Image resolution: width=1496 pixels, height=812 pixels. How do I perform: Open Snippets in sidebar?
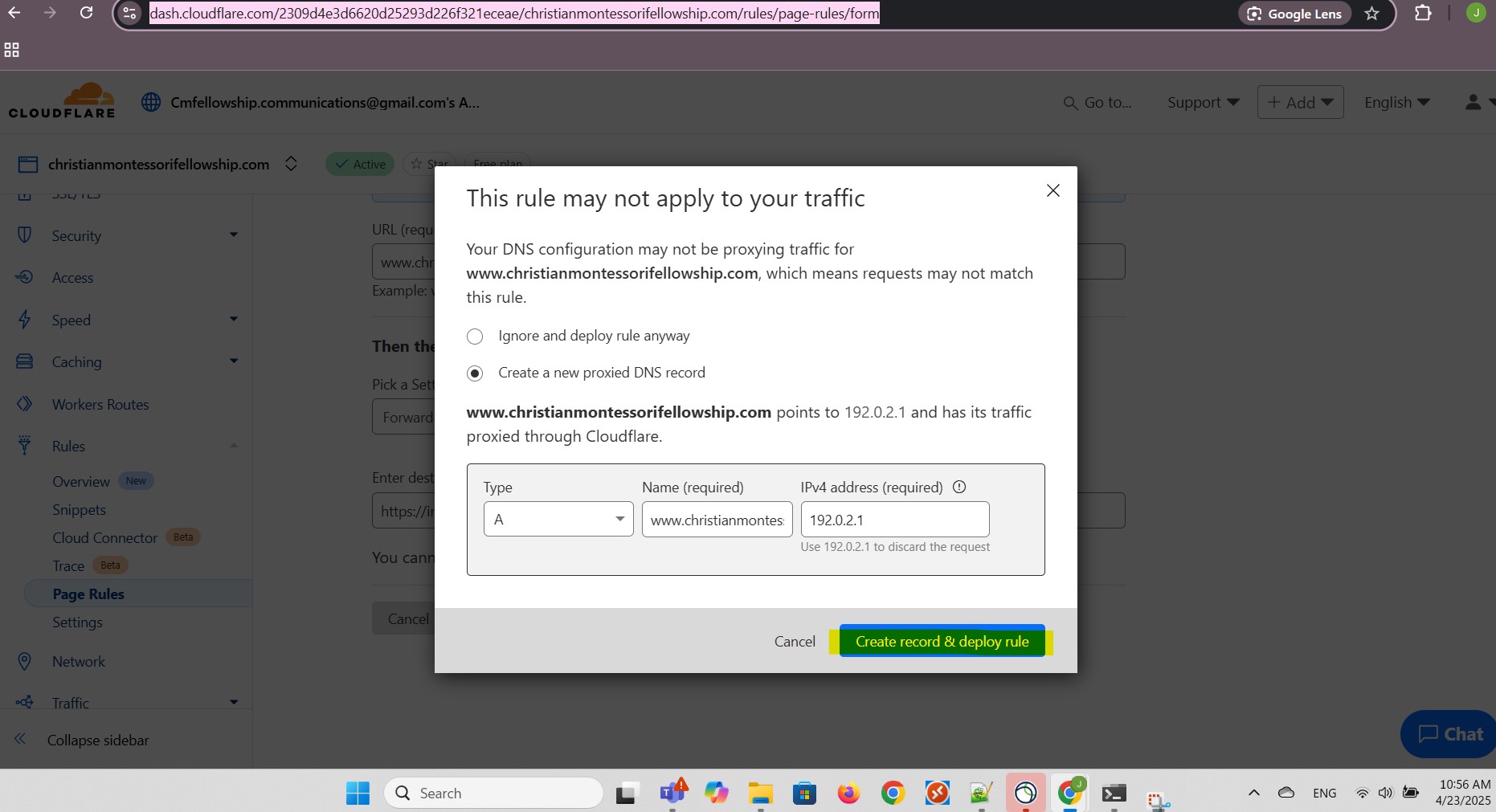tap(79, 509)
